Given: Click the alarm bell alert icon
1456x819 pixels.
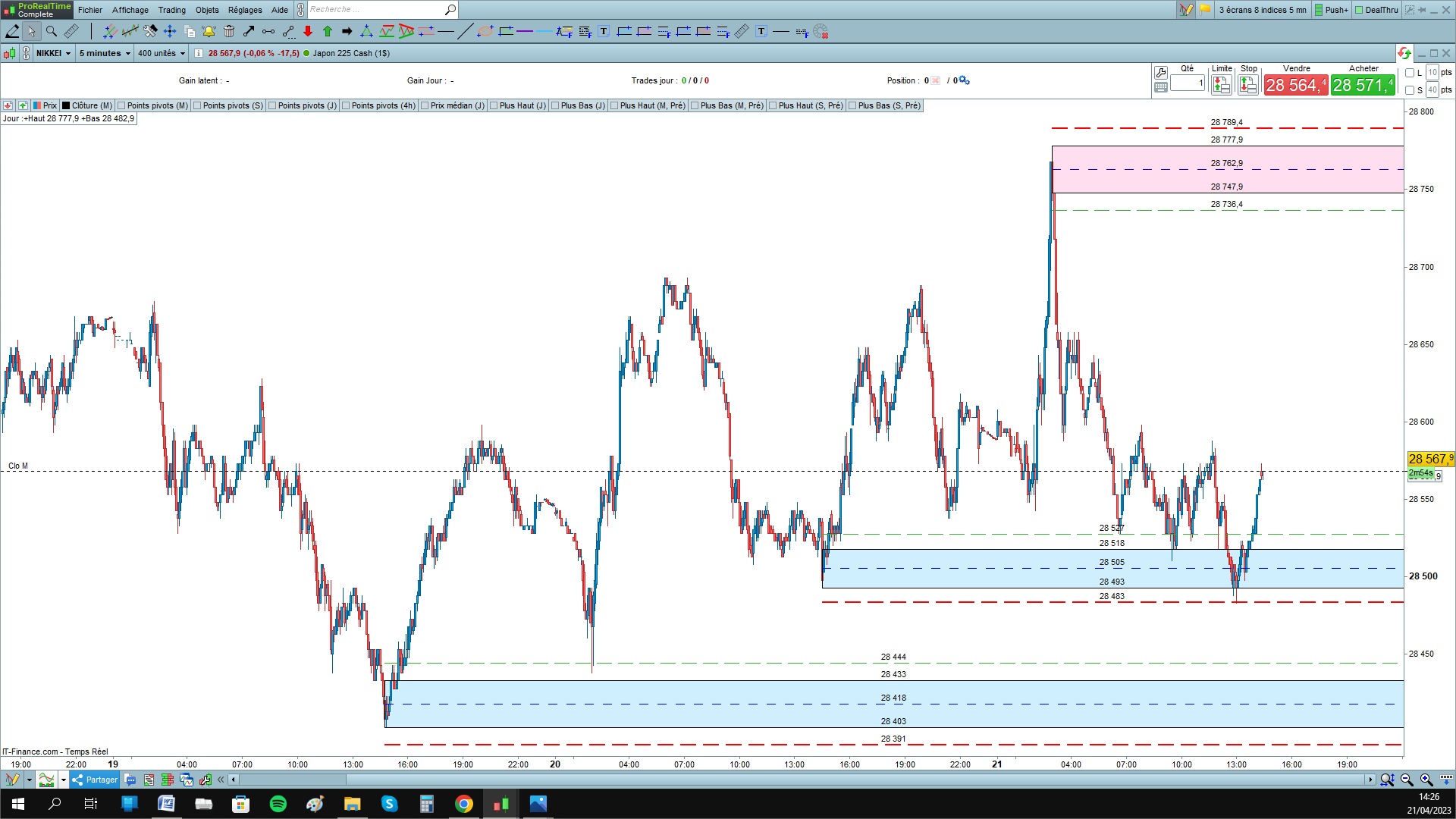Looking at the screenshot, I should tap(209, 31).
